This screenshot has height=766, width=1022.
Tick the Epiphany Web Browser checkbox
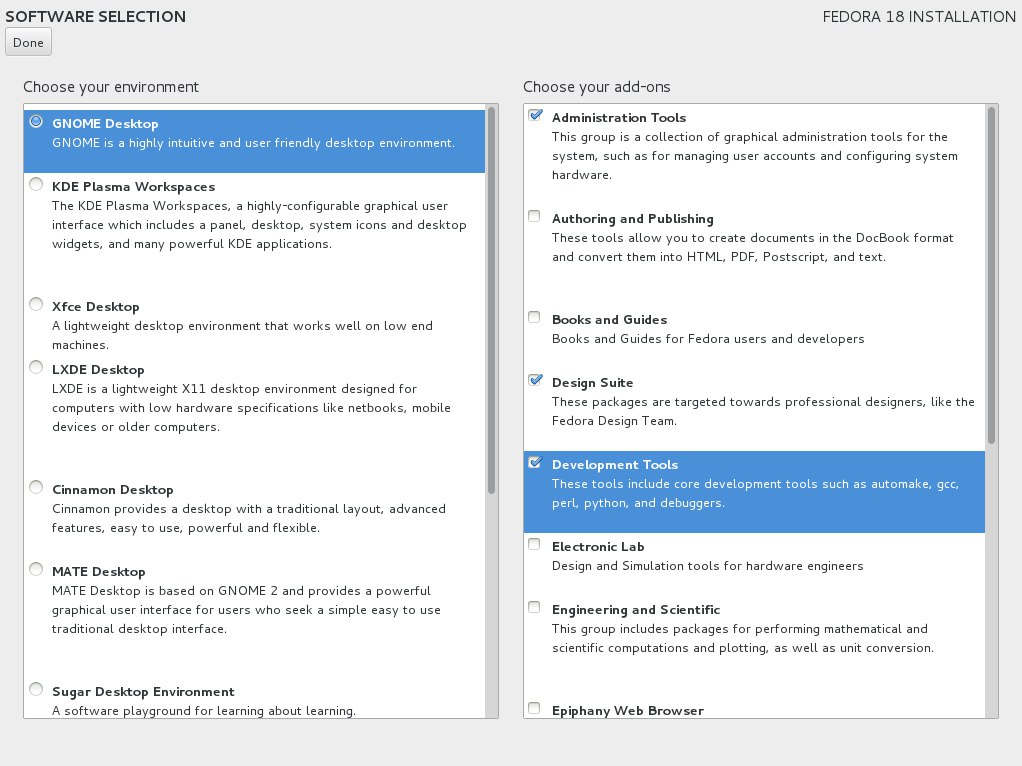pyautogui.click(x=534, y=709)
